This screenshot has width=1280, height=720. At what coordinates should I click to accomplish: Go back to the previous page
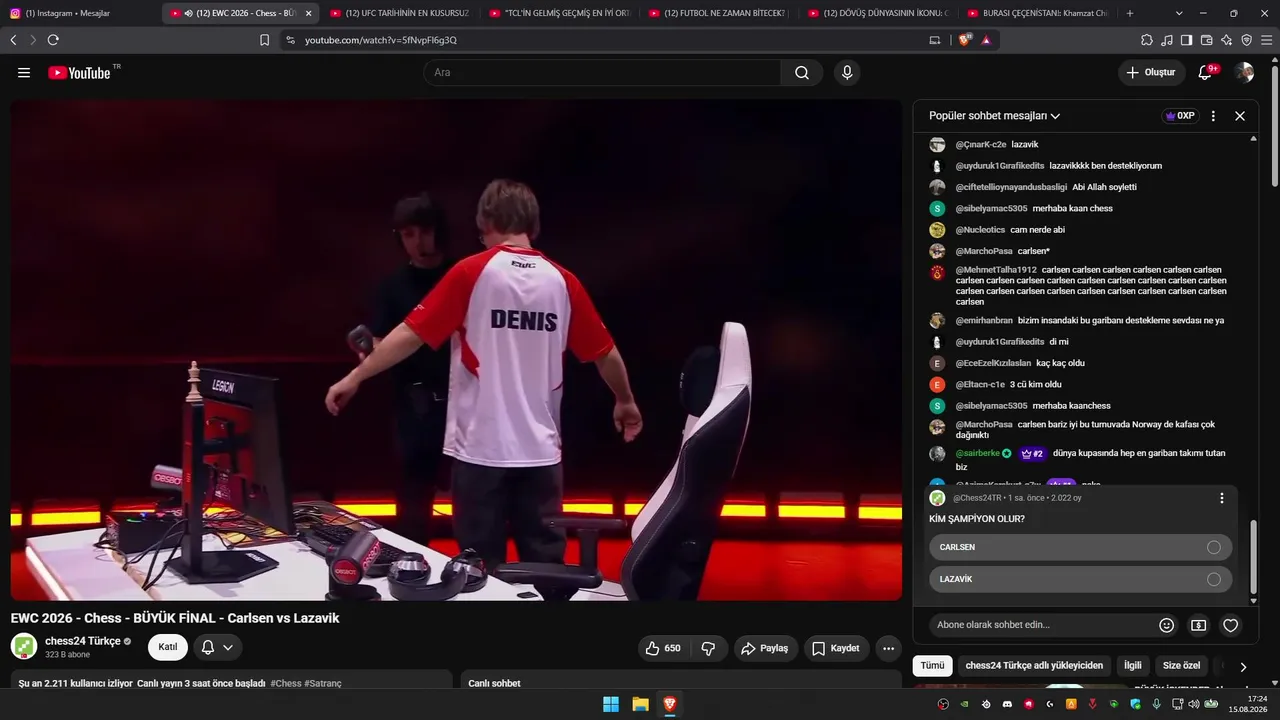point(13,40)
